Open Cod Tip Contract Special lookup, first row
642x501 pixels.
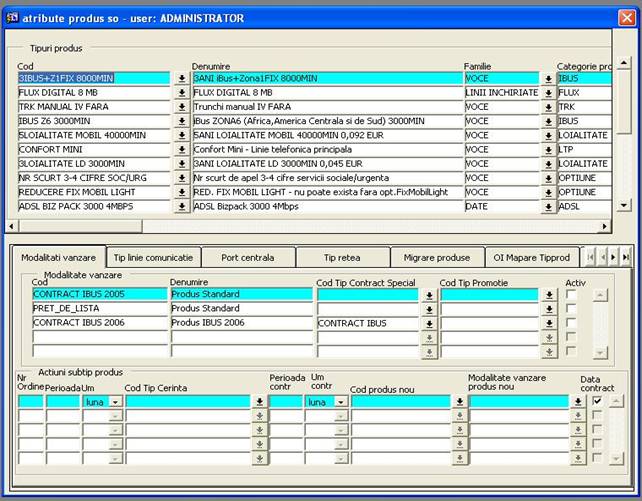click(x=428, y=295)
